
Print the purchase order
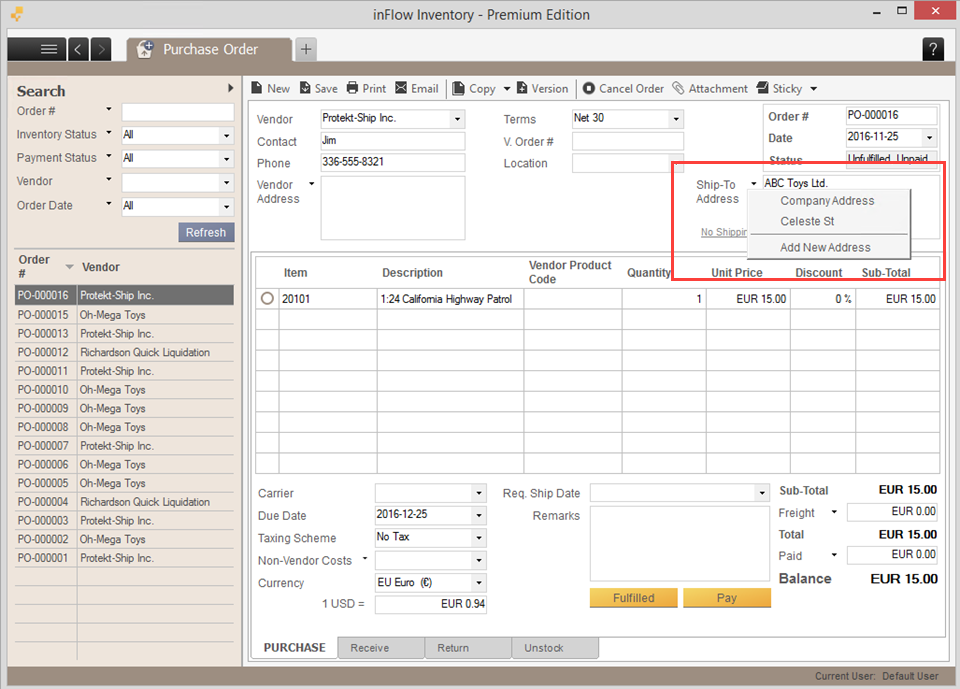[x=366, y=88]
